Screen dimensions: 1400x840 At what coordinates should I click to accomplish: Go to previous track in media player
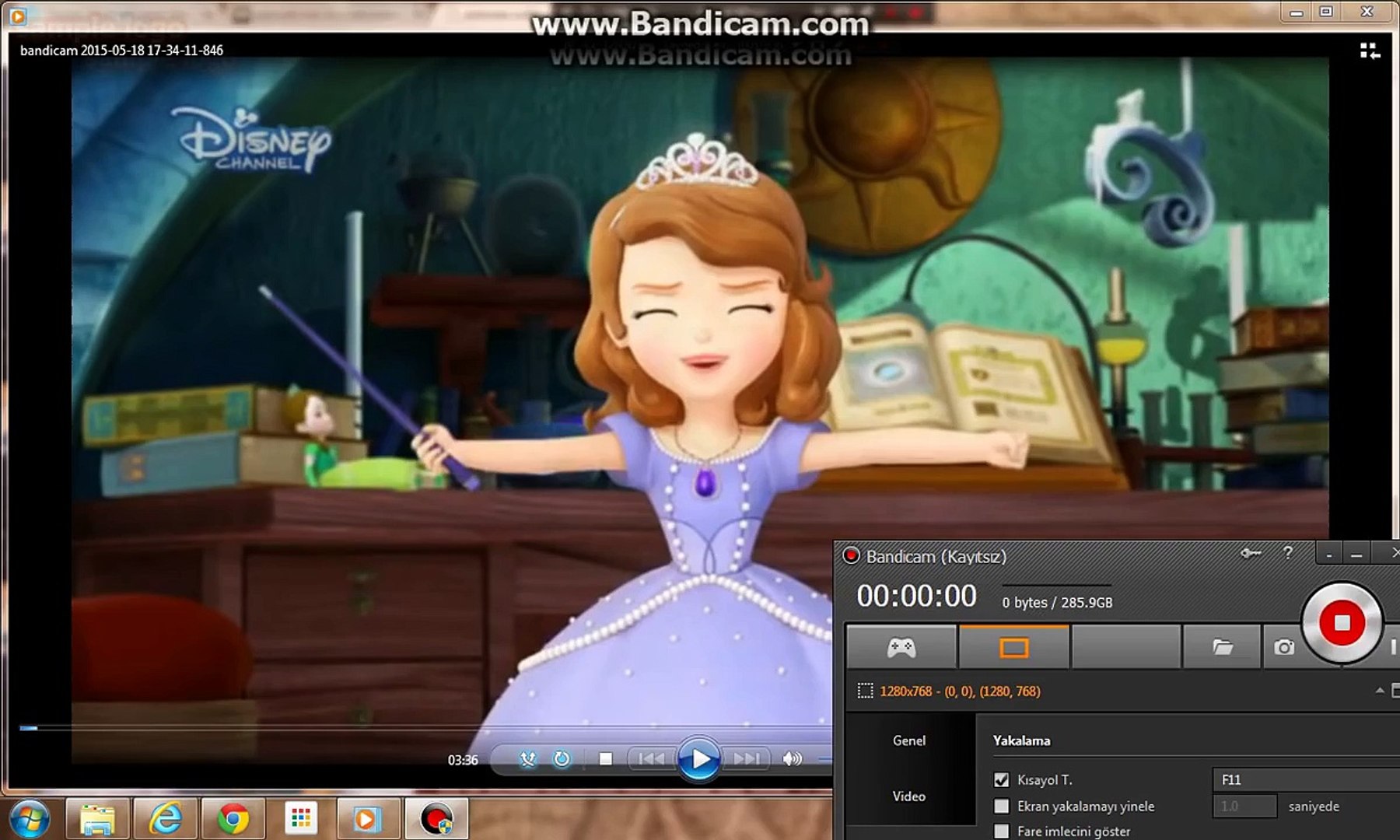pyautogui.click(x=651, y=759)
